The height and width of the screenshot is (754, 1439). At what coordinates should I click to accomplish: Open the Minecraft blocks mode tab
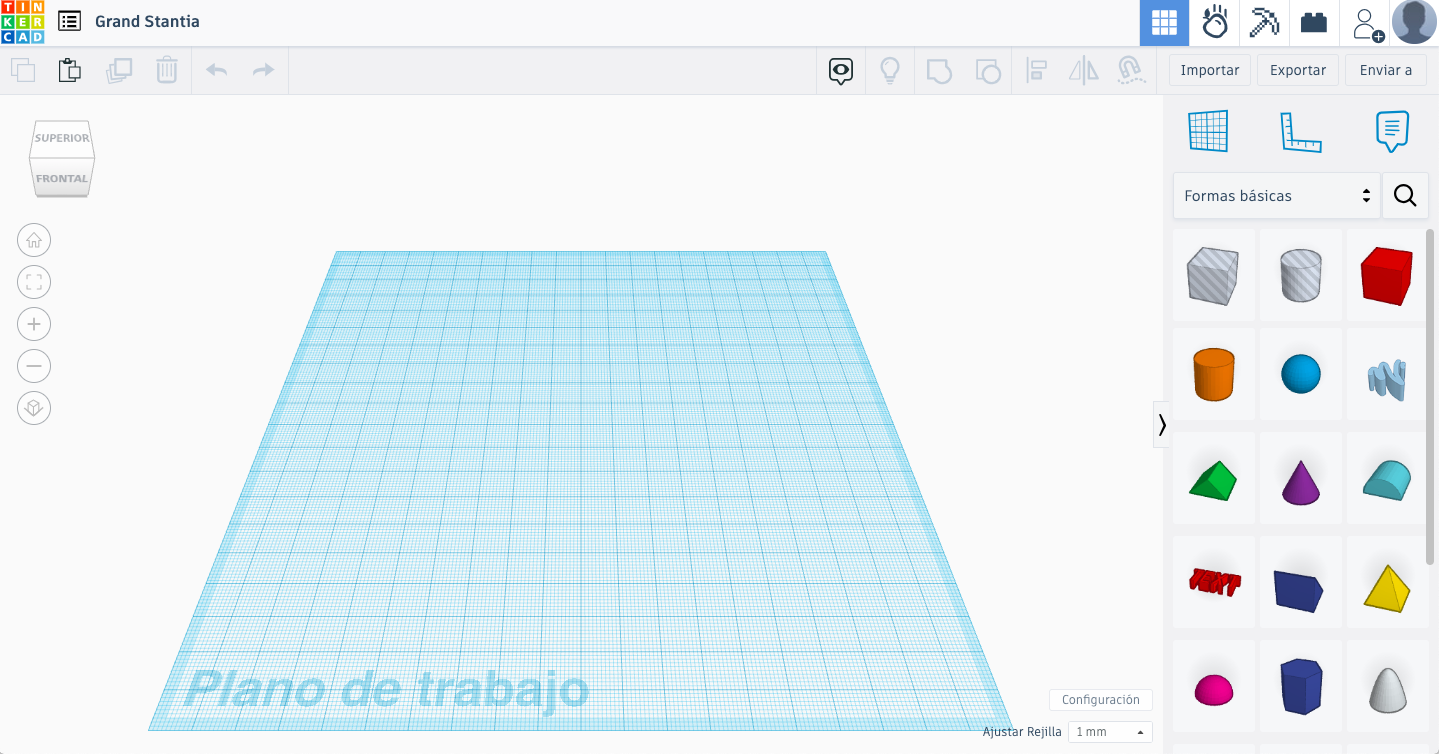point(1264,22)
